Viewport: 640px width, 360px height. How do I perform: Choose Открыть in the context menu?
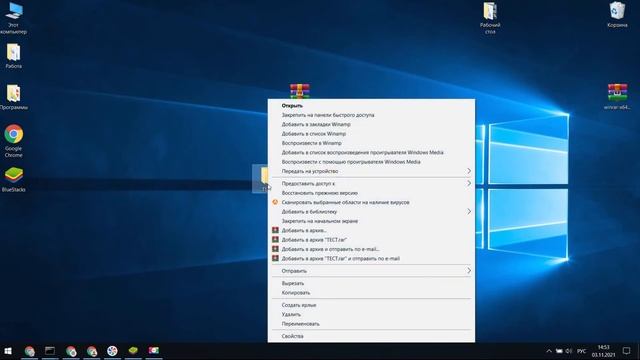coord(371,105)
